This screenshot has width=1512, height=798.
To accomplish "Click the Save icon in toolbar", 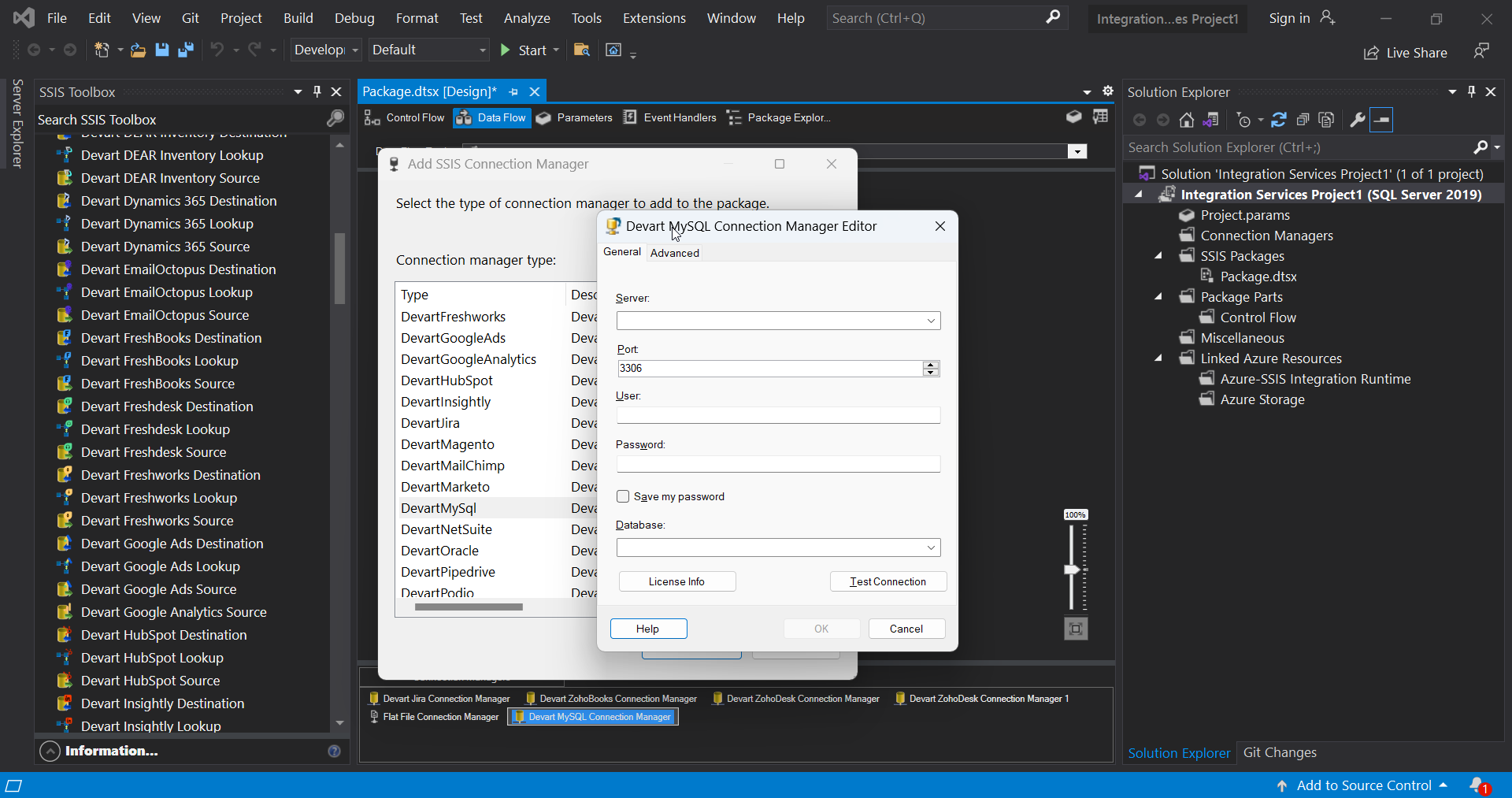I will (162, 50).
